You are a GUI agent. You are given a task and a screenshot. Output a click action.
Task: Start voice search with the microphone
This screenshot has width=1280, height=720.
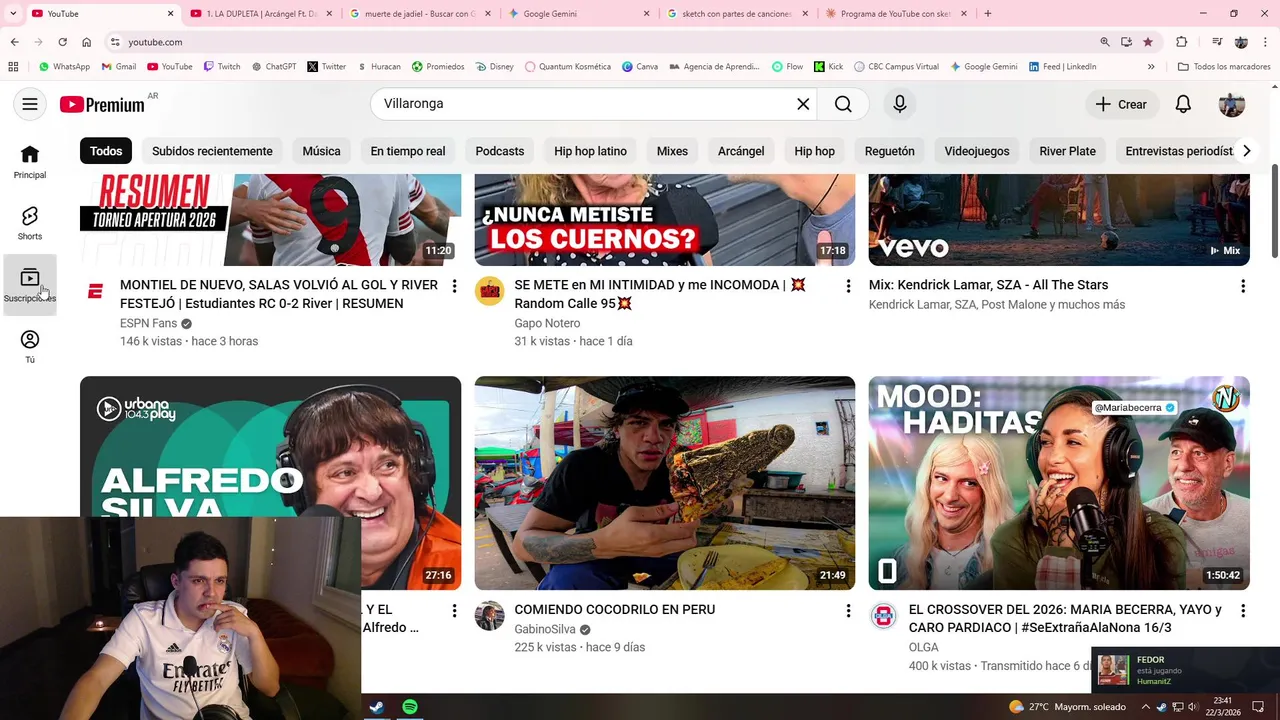(899, 104)
